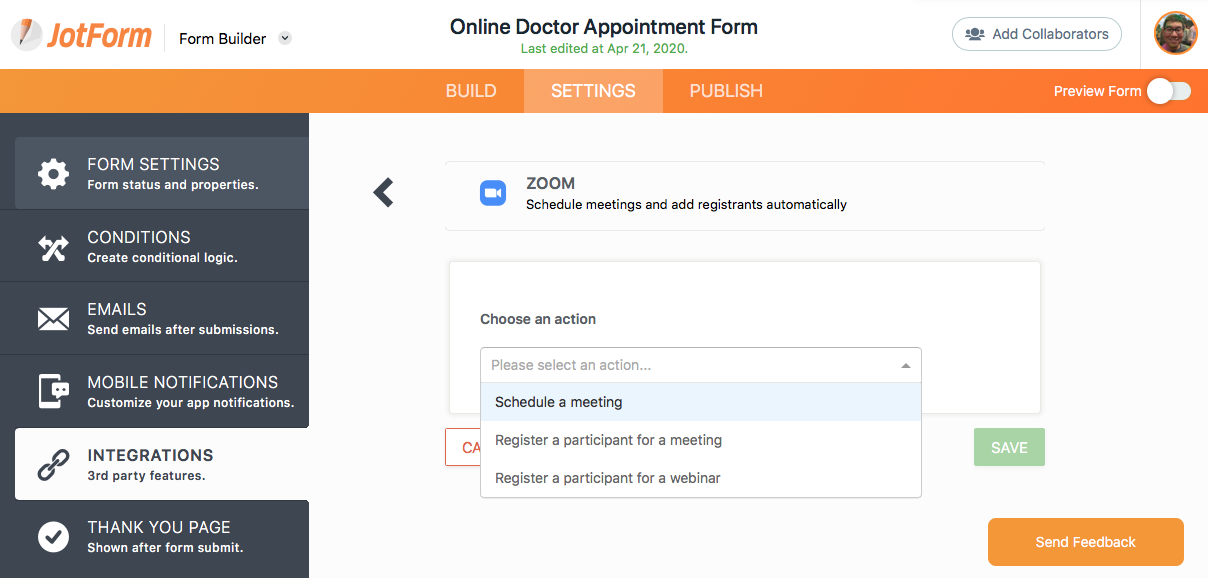Click the Form Settings gear icon
Image resolution: width=1208 pixels, height=578 pixels.
[54, 173]
